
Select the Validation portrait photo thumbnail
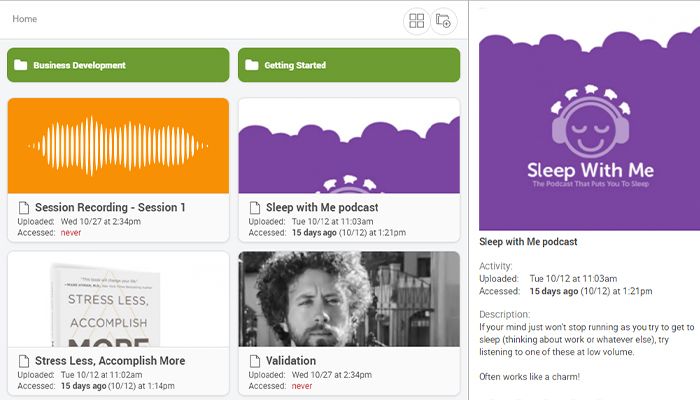point(348,299)
